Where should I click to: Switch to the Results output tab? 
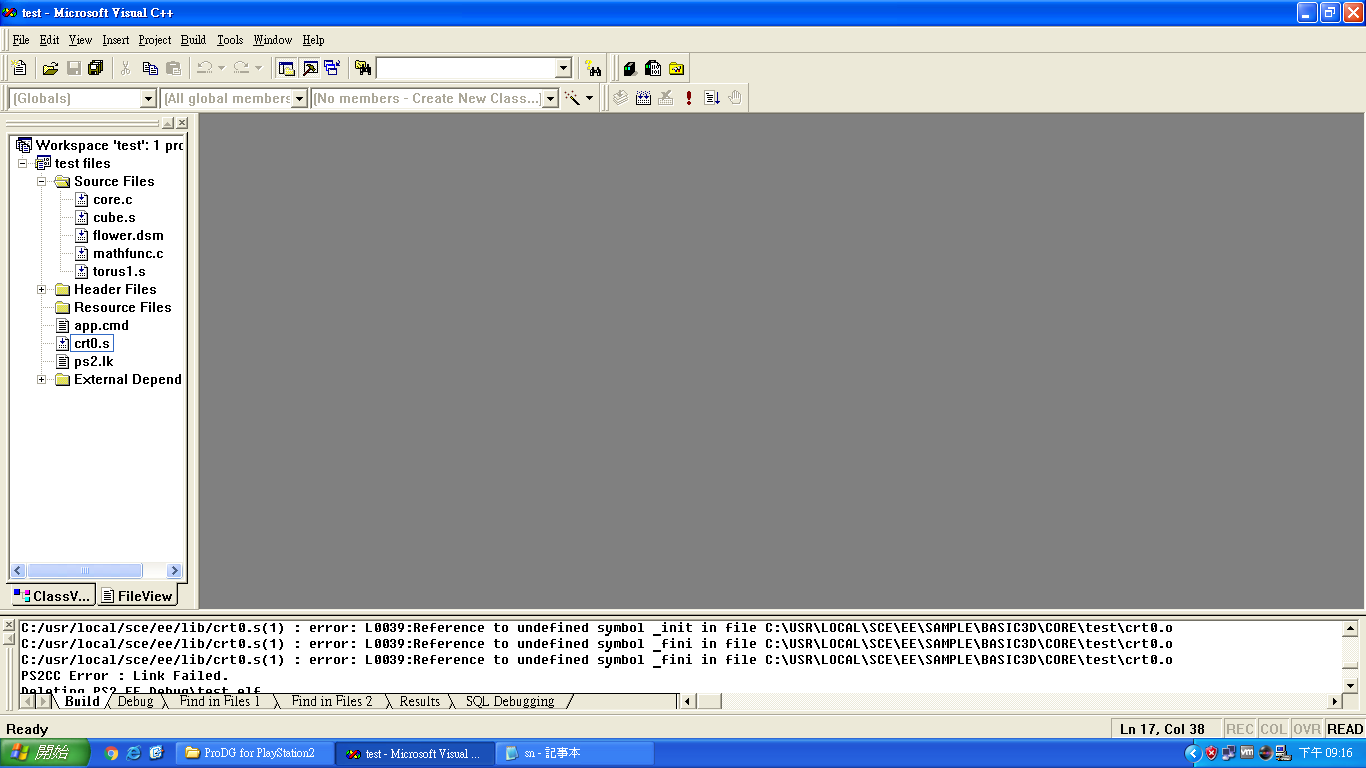(420, 701)
